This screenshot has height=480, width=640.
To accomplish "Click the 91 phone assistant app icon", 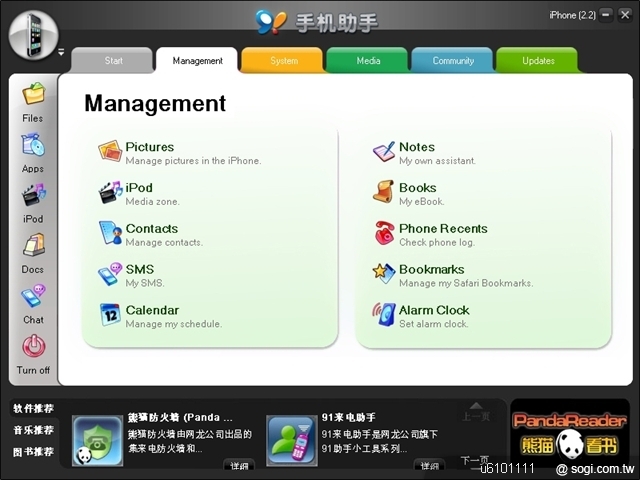I will click(291, 440).
